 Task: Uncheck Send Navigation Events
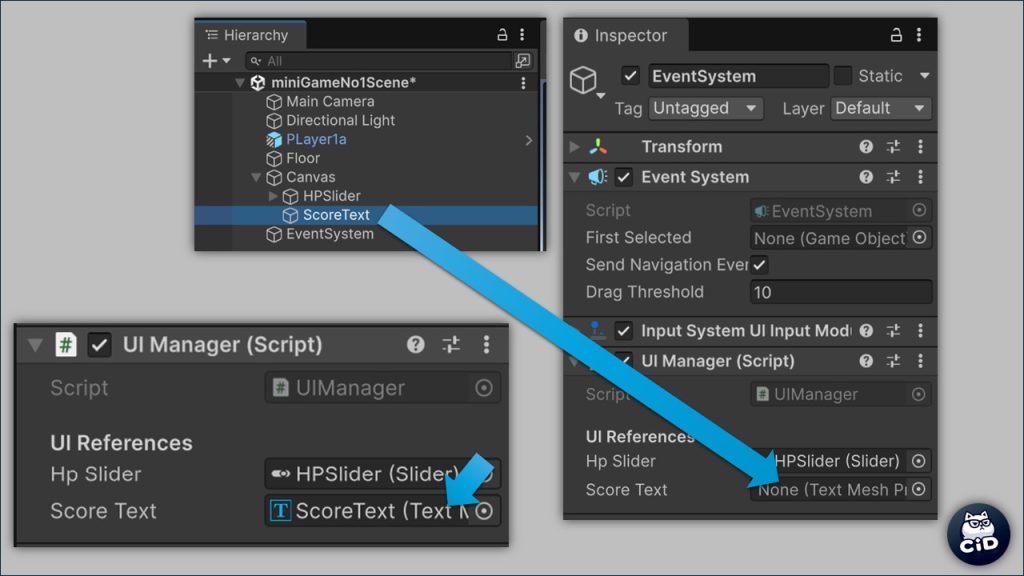pos(760,265)
